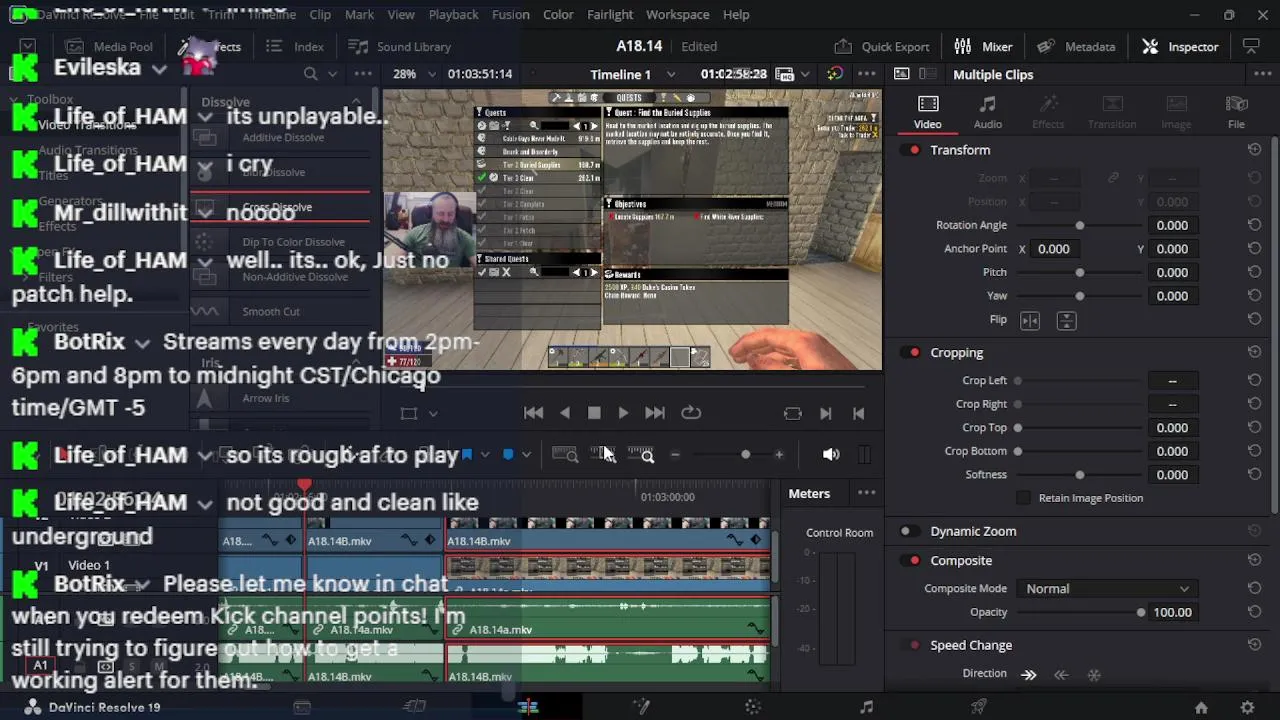Screen dimensions: 1280x720
Task: Open the Workspace menu
Action: tap(677, 14)
